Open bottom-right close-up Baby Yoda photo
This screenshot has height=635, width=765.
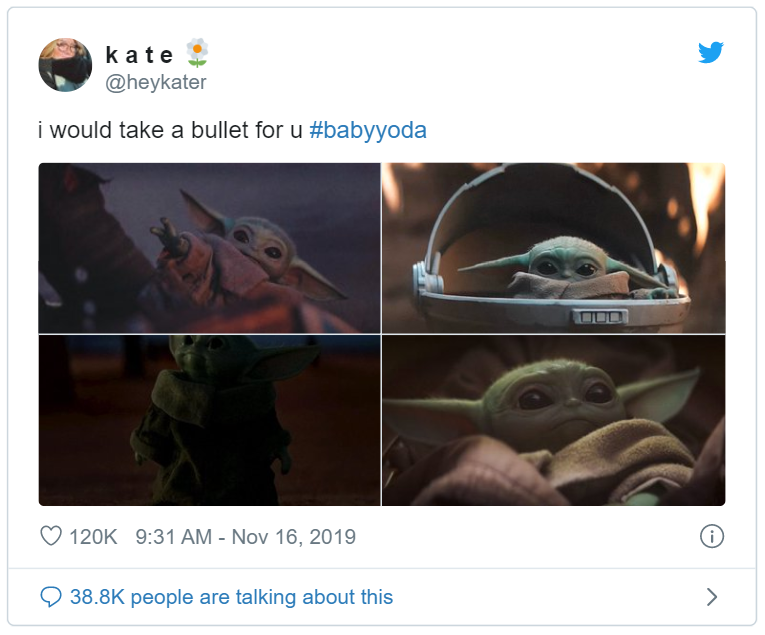(x=553, y=420)
